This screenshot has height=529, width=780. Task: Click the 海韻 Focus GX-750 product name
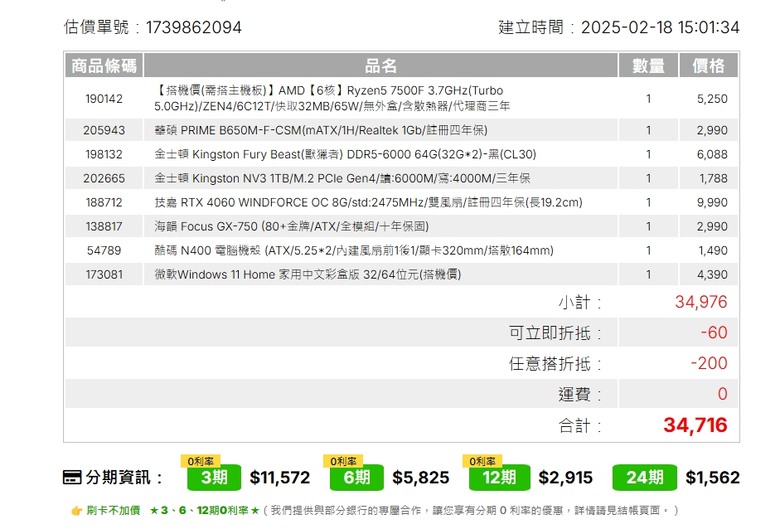[291, 226]
